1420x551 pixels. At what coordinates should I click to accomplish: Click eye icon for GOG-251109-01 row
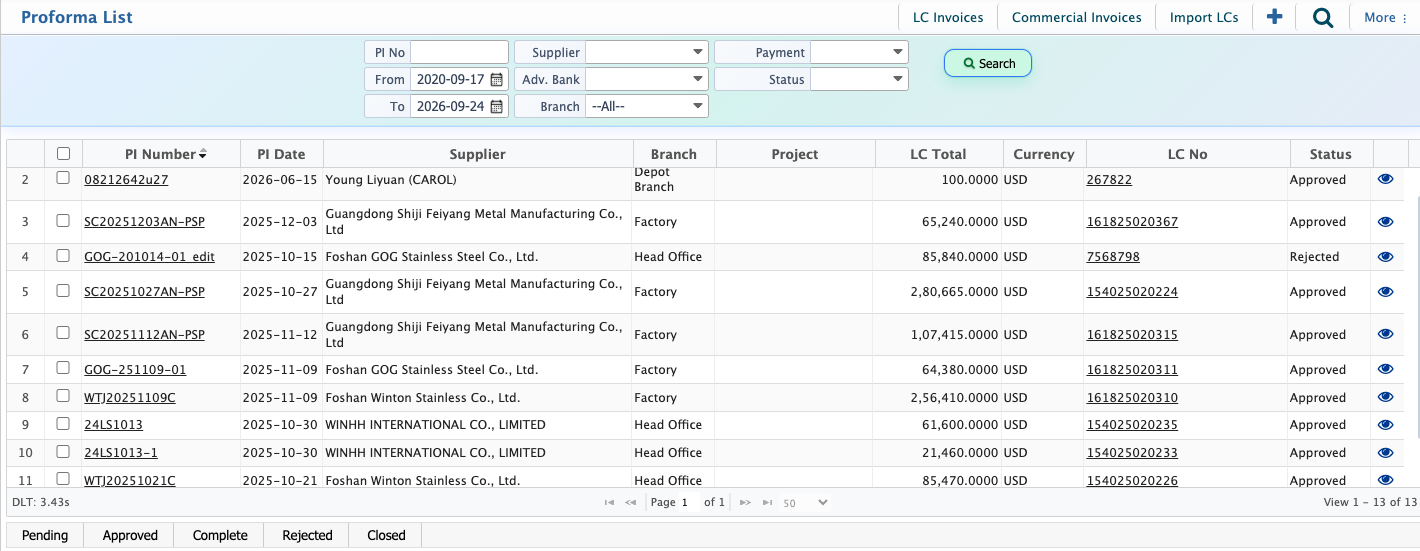(1385, 370)
